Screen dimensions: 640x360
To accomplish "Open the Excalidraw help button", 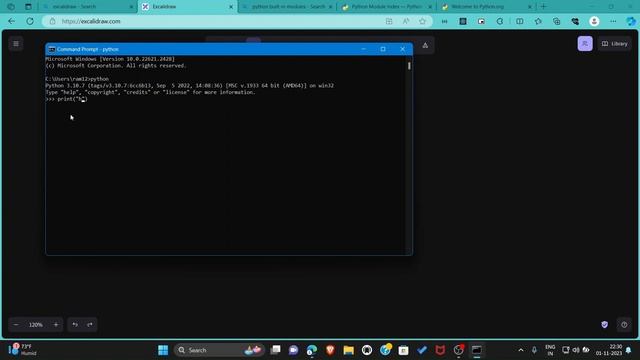I will (624, 325).
